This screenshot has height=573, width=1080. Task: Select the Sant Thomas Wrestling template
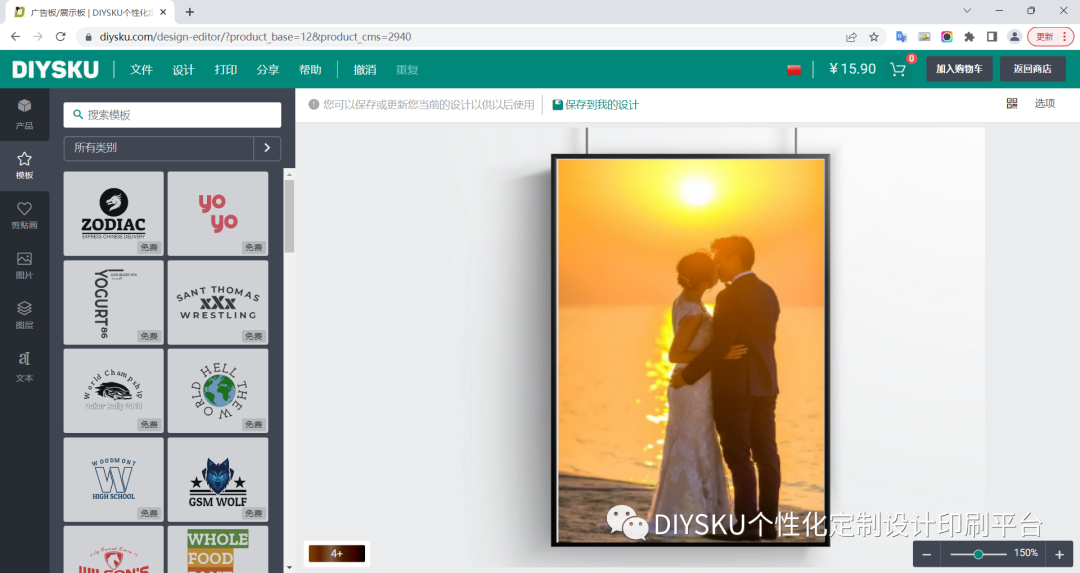(x=218, y=302)
